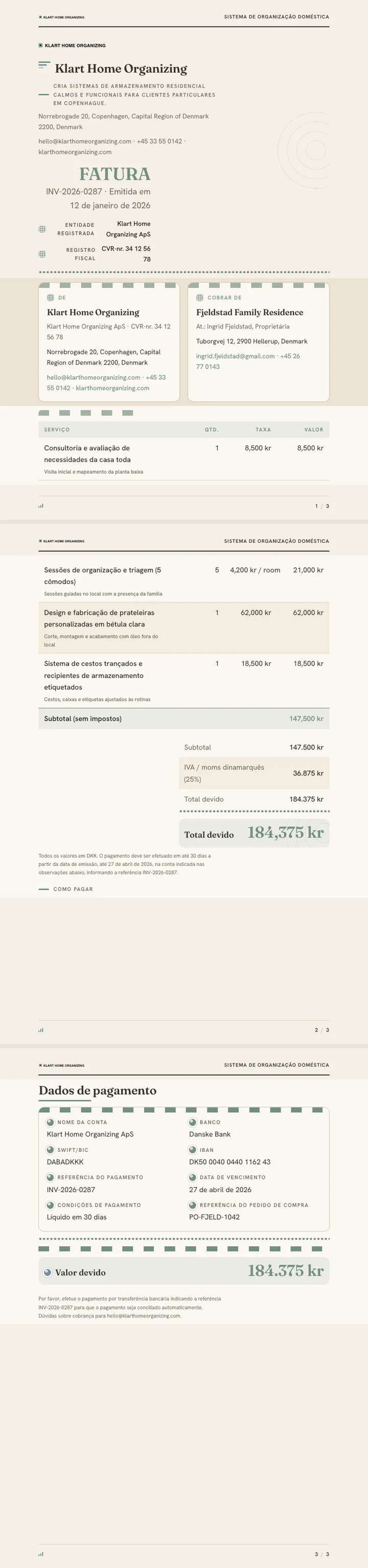Select the Design e fabricação de prateleiras row

click(184, 628)
